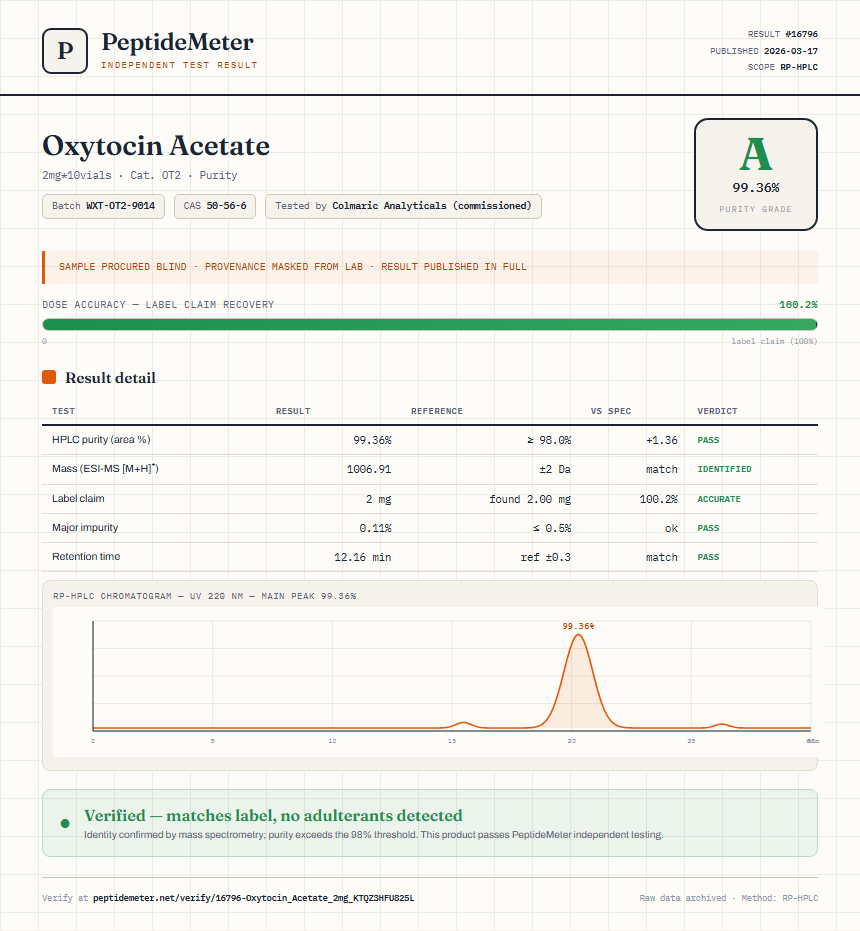This screenshot has width=860, height=931.
Task: Click the 1006.91 mass result
Action: point(369,469)
